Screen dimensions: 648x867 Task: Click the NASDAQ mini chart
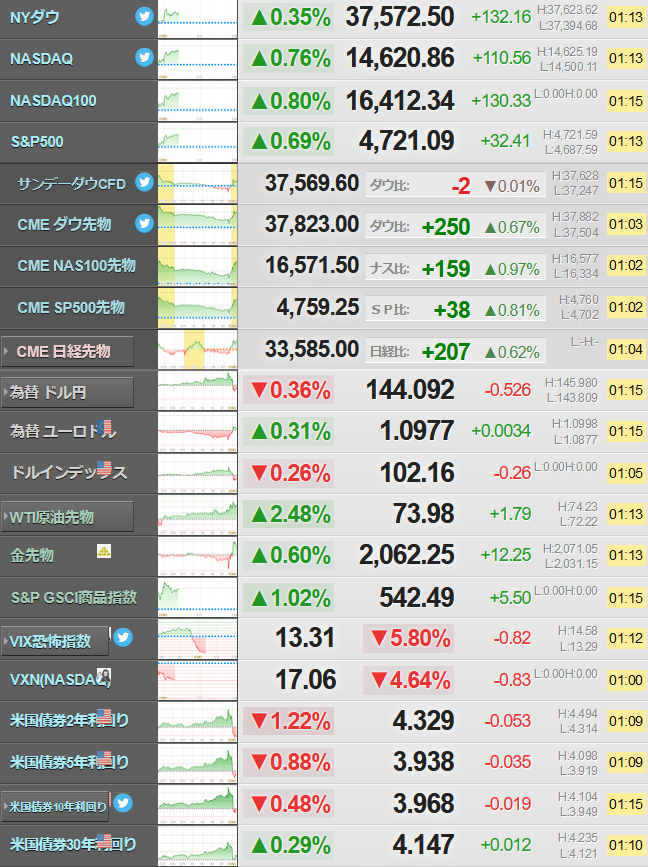pyautogui.click(x=197, y=60)
